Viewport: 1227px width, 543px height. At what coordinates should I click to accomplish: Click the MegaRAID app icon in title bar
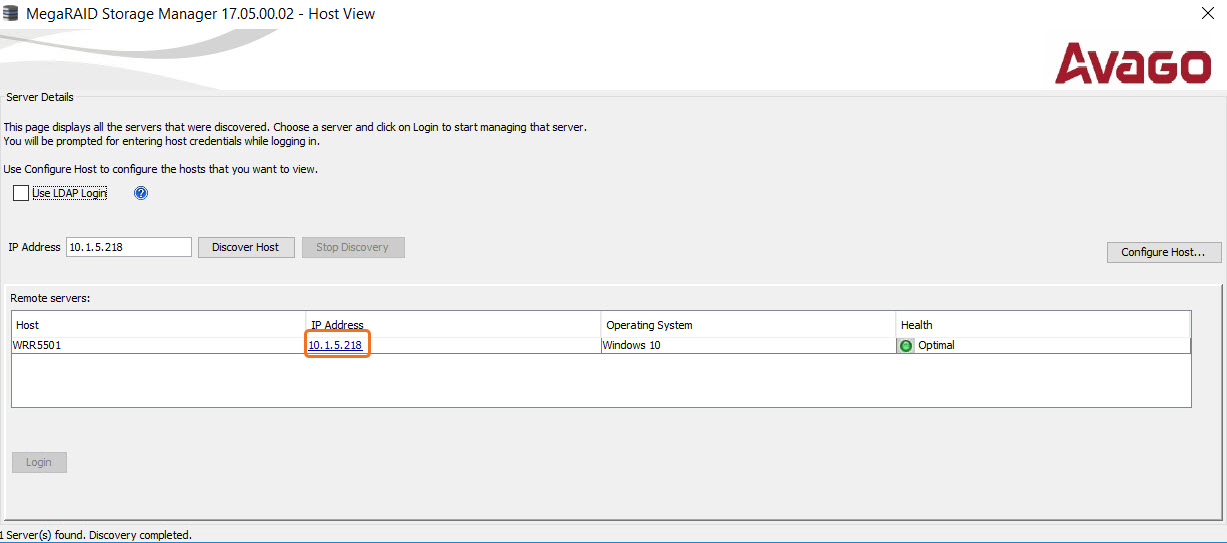click(10, 13)
